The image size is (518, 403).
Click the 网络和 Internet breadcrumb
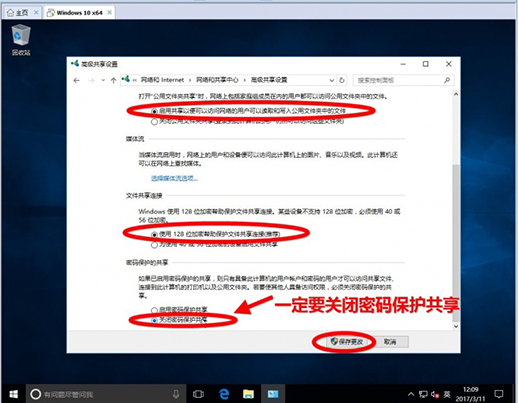coord(162,80)
